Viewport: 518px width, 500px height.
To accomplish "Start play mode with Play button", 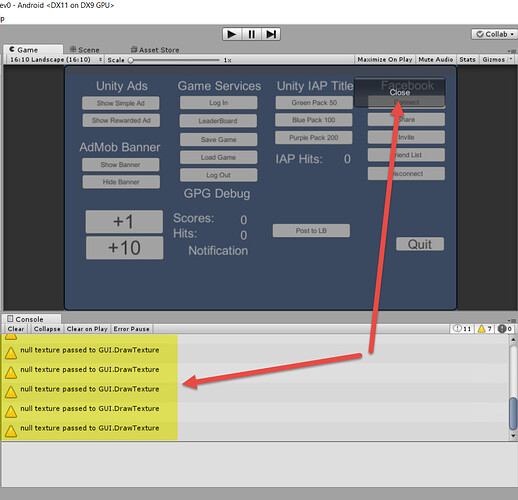I will pyautogui.click(x=232, y=34).
